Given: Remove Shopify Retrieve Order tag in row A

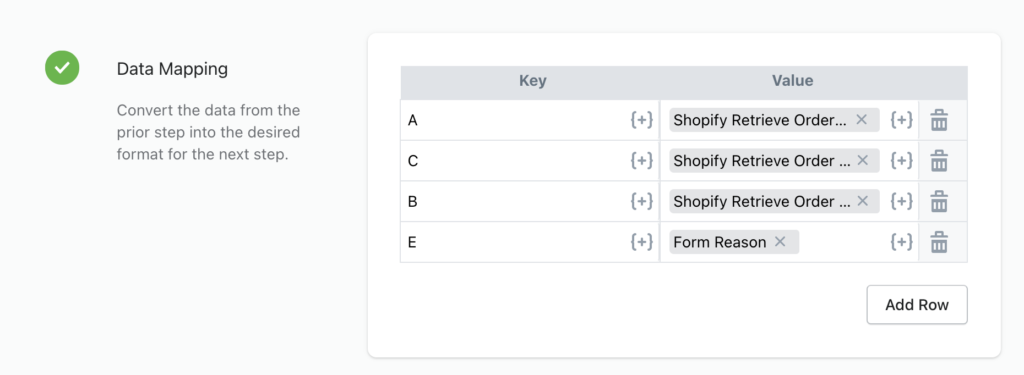Looking at the screenshot, I should [861, 120].
